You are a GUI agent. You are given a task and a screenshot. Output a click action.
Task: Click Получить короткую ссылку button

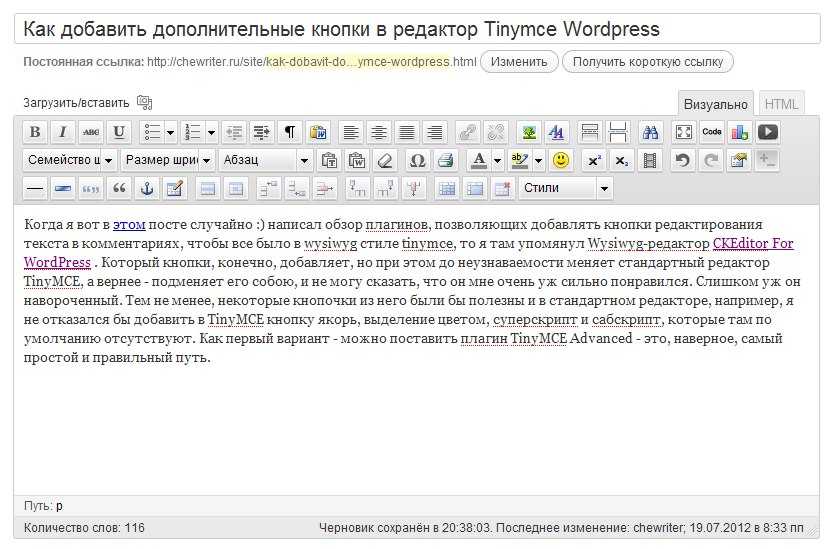(648, 62)
